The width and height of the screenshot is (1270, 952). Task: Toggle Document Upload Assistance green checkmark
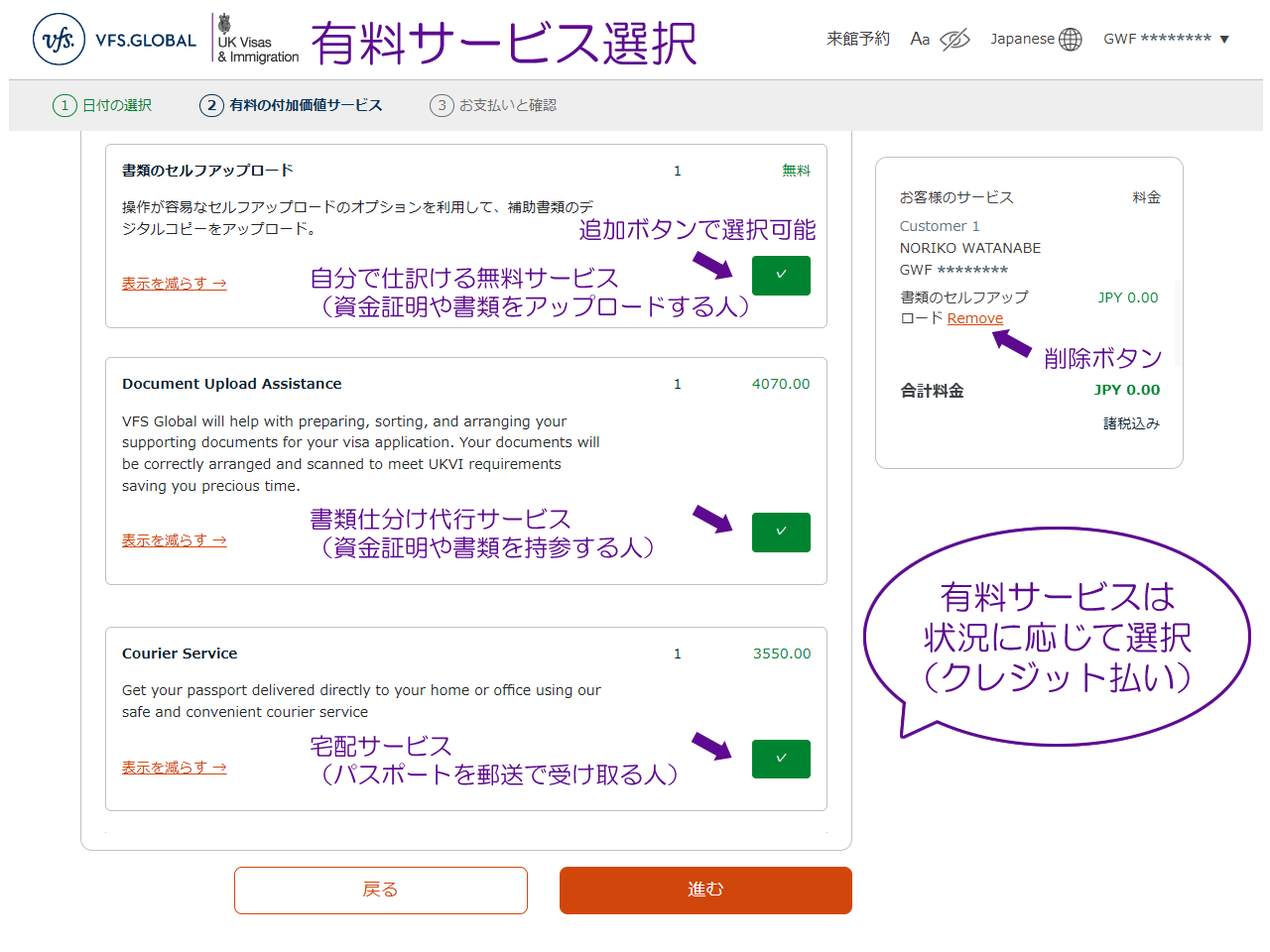781,533
